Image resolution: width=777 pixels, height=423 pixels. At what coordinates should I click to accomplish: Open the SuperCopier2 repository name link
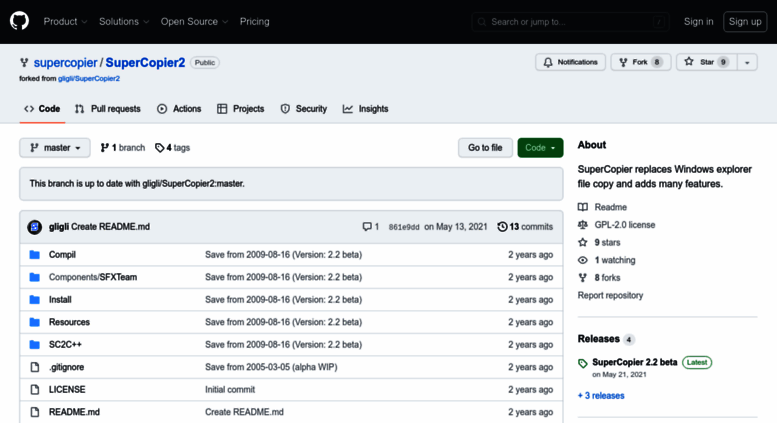(145, 63)
